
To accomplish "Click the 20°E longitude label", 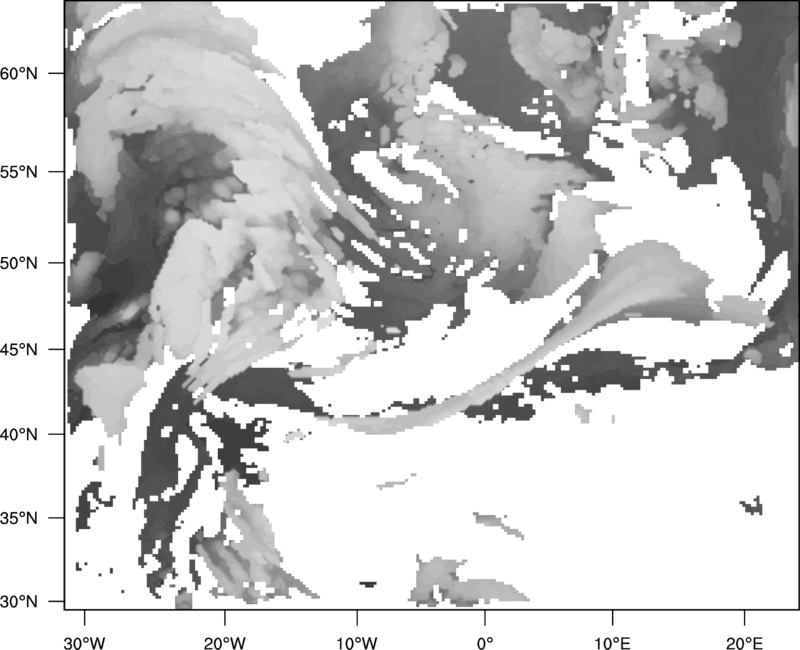I will point(744,643).
